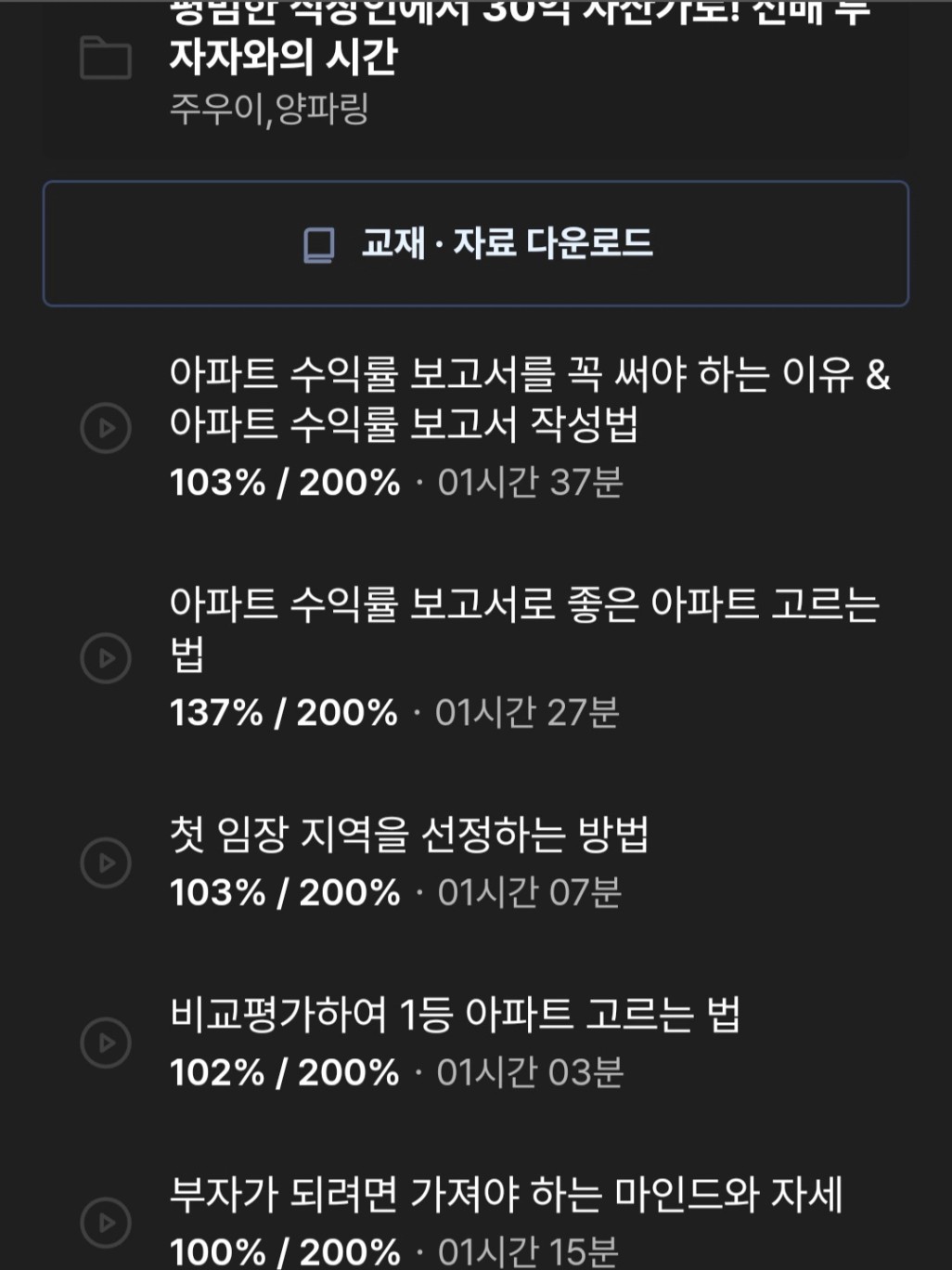Play the 아파트 수익률 보고서 작성법 lecture
The height and width of the screenshot is (1270, 952).
pyautogui.click(x=106, y=428)
